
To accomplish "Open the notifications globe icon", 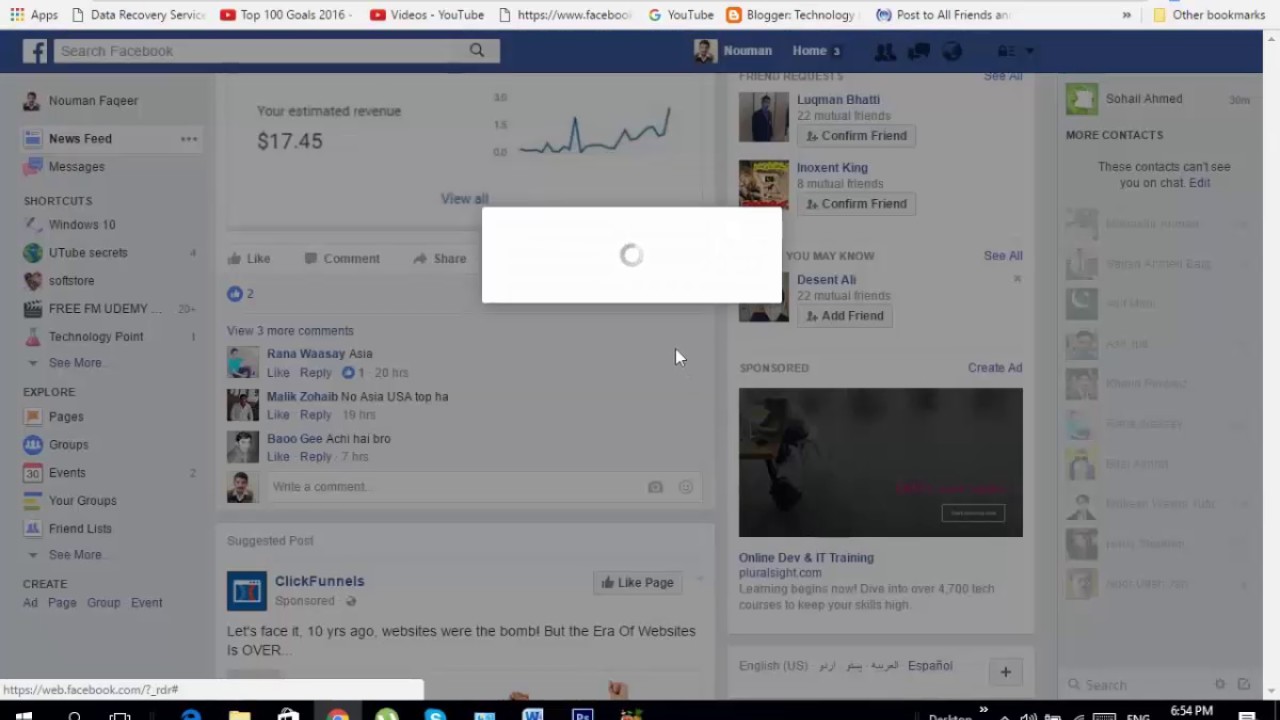I will 952,51.
